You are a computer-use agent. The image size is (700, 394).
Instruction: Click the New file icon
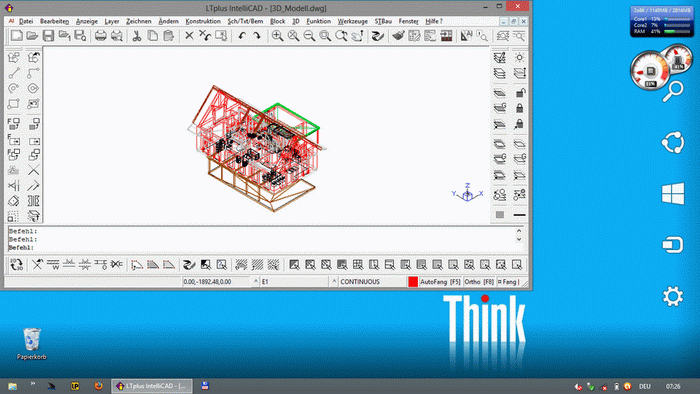pyautogui.click(x=17, y=36)
